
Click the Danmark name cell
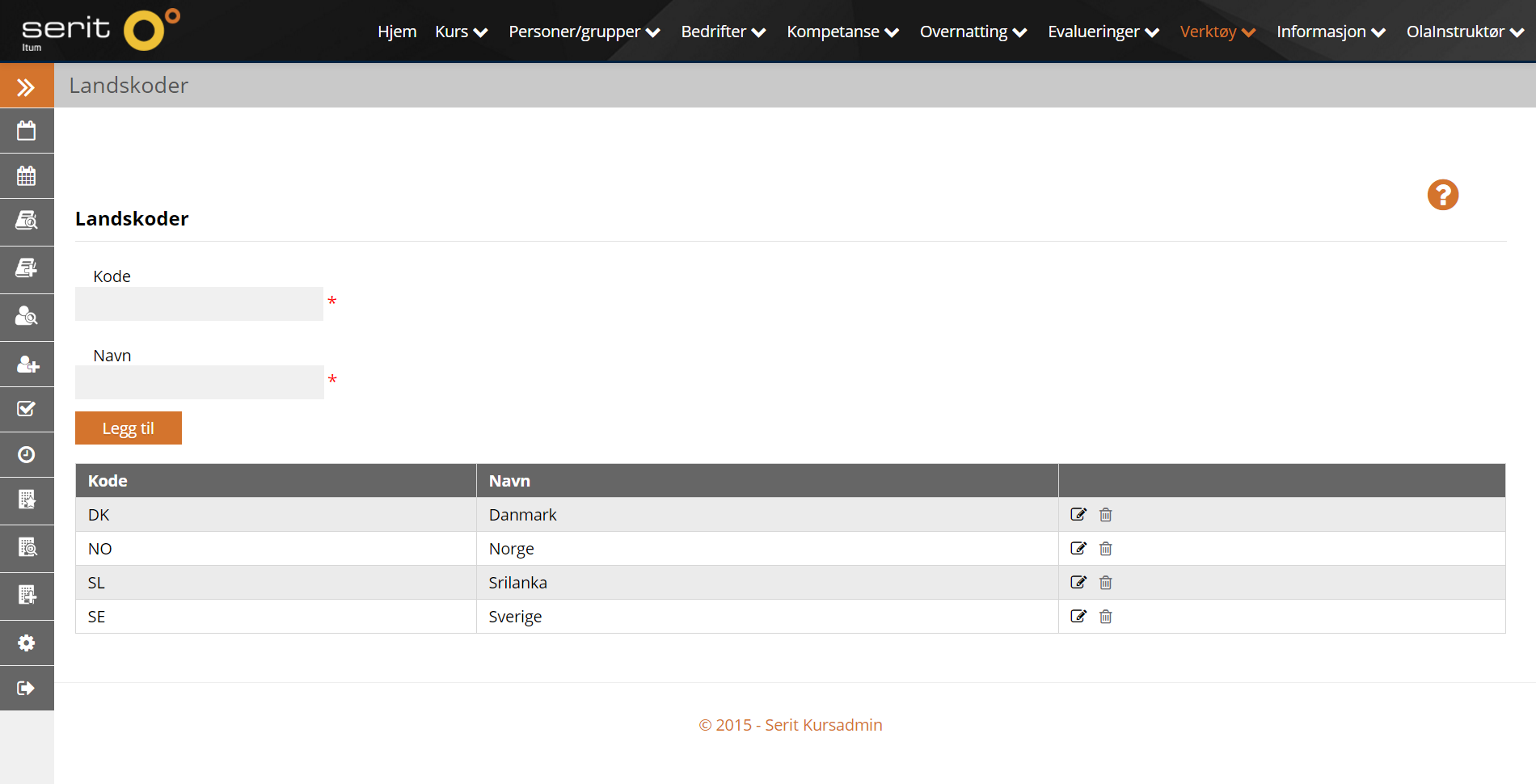(x=767, y=515)
